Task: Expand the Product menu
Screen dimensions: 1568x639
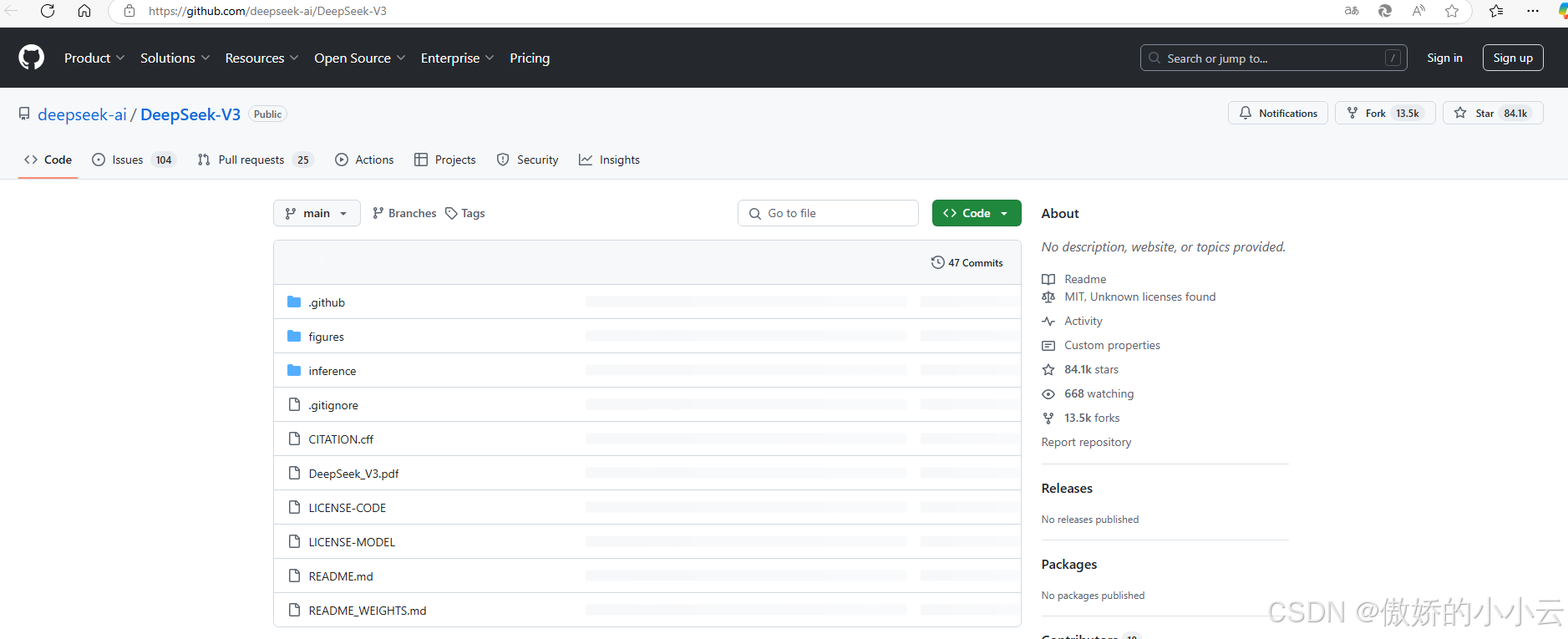Action: coord(94,58)
